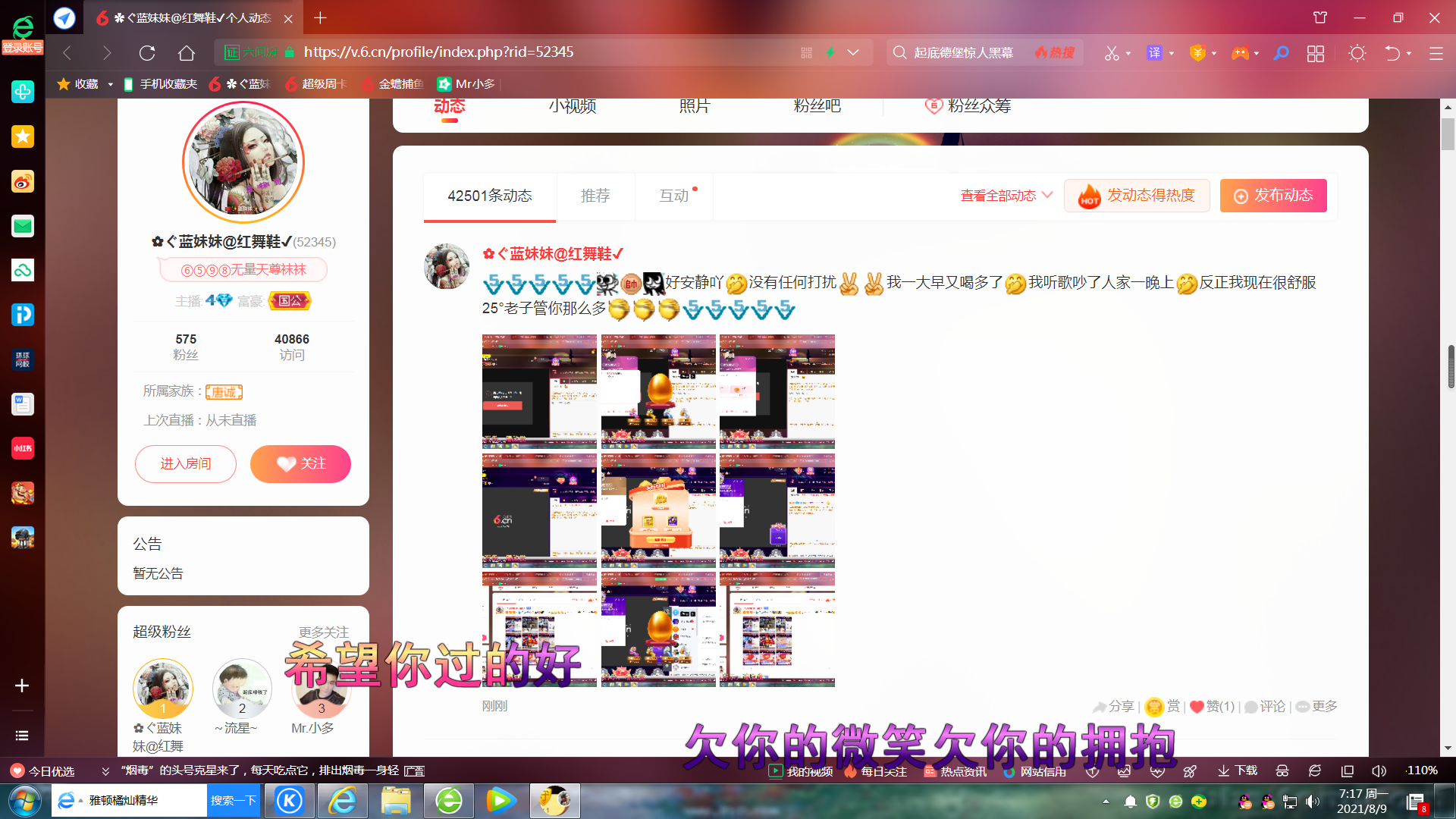
Task: Click the 关注 follow button
Action: [x=300, y=464]
